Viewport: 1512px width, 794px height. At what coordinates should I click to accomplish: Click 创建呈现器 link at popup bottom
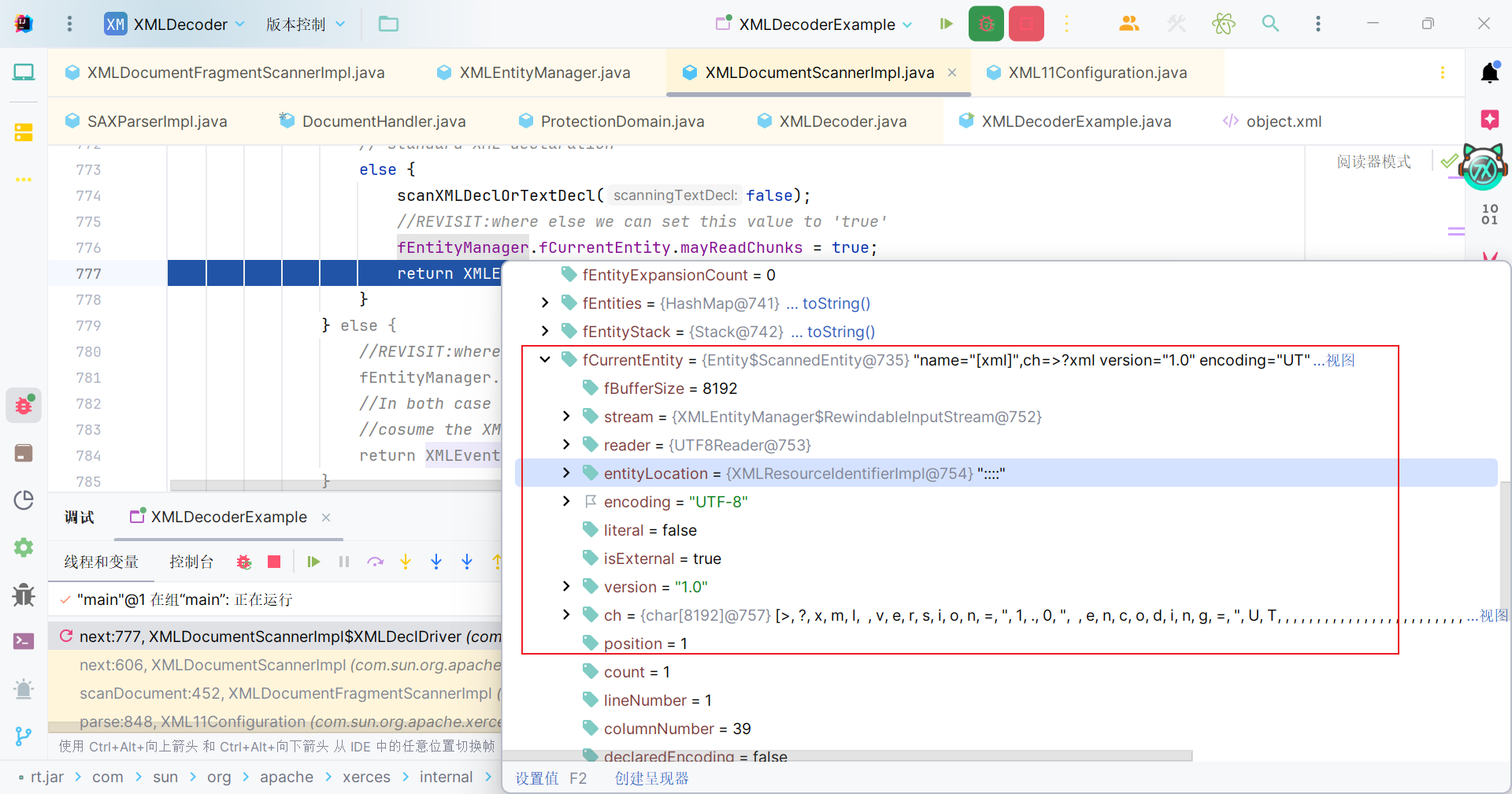[x=651, y=778]
